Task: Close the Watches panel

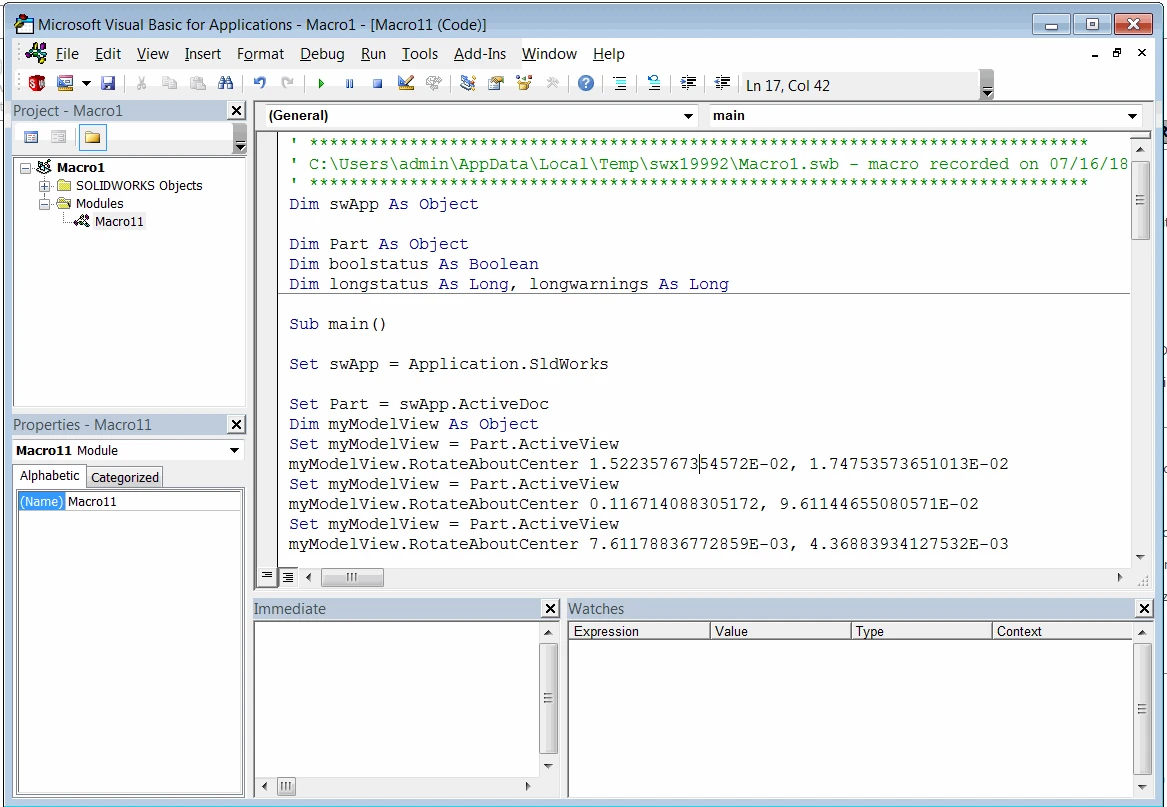Action: pos(1144,609)
